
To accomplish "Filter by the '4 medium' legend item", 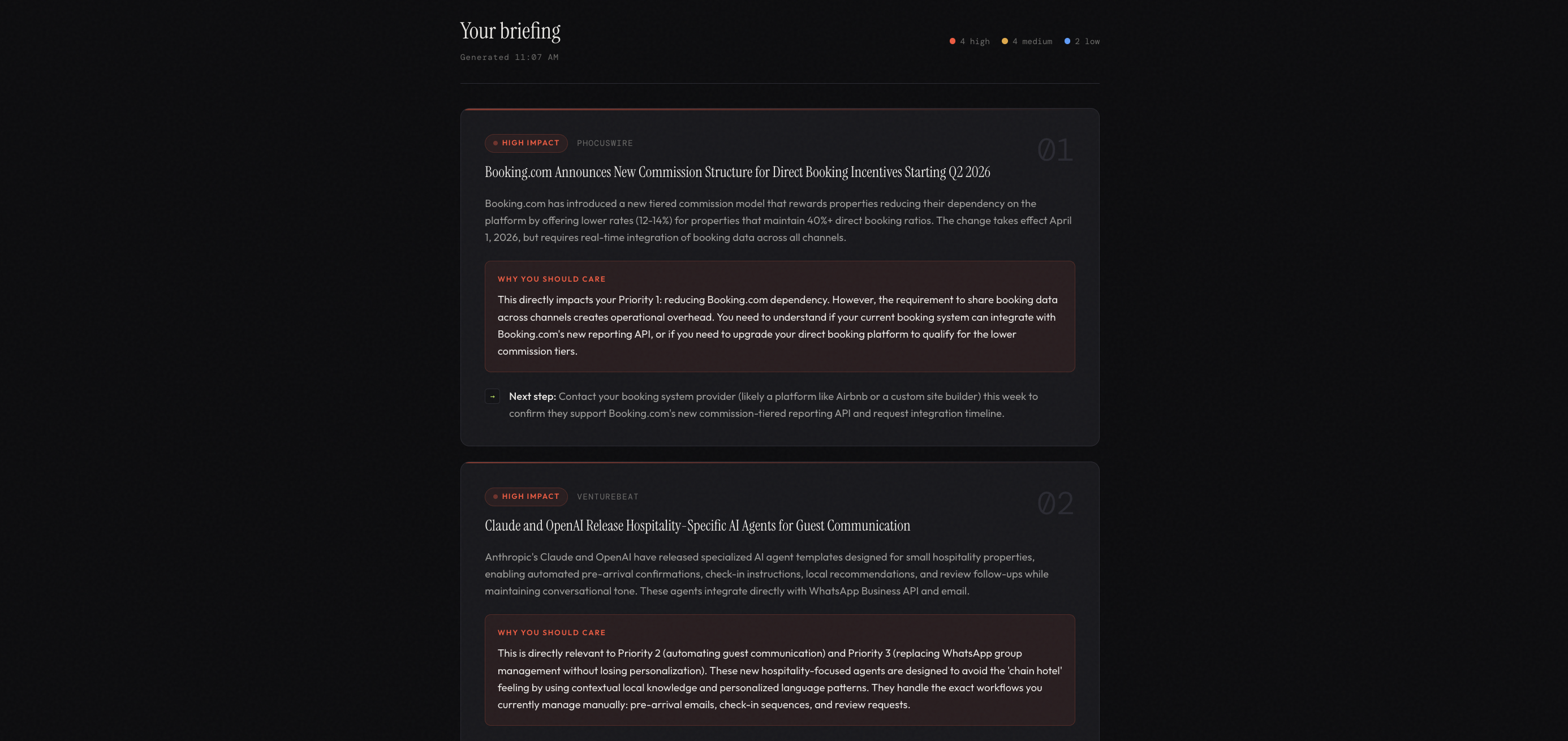I will 1027,41.
